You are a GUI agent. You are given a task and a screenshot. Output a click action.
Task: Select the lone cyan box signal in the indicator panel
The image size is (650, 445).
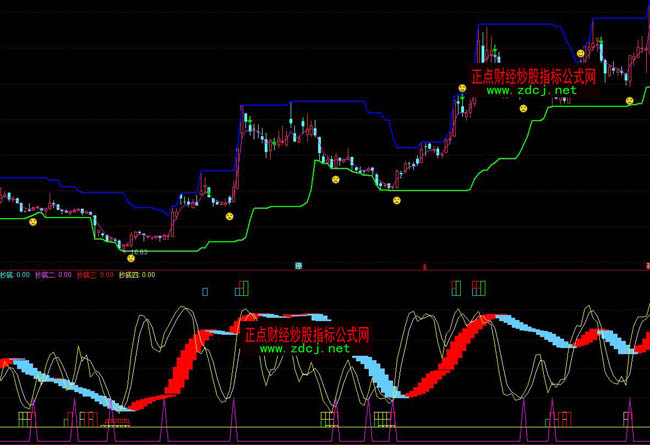[205, 292]
